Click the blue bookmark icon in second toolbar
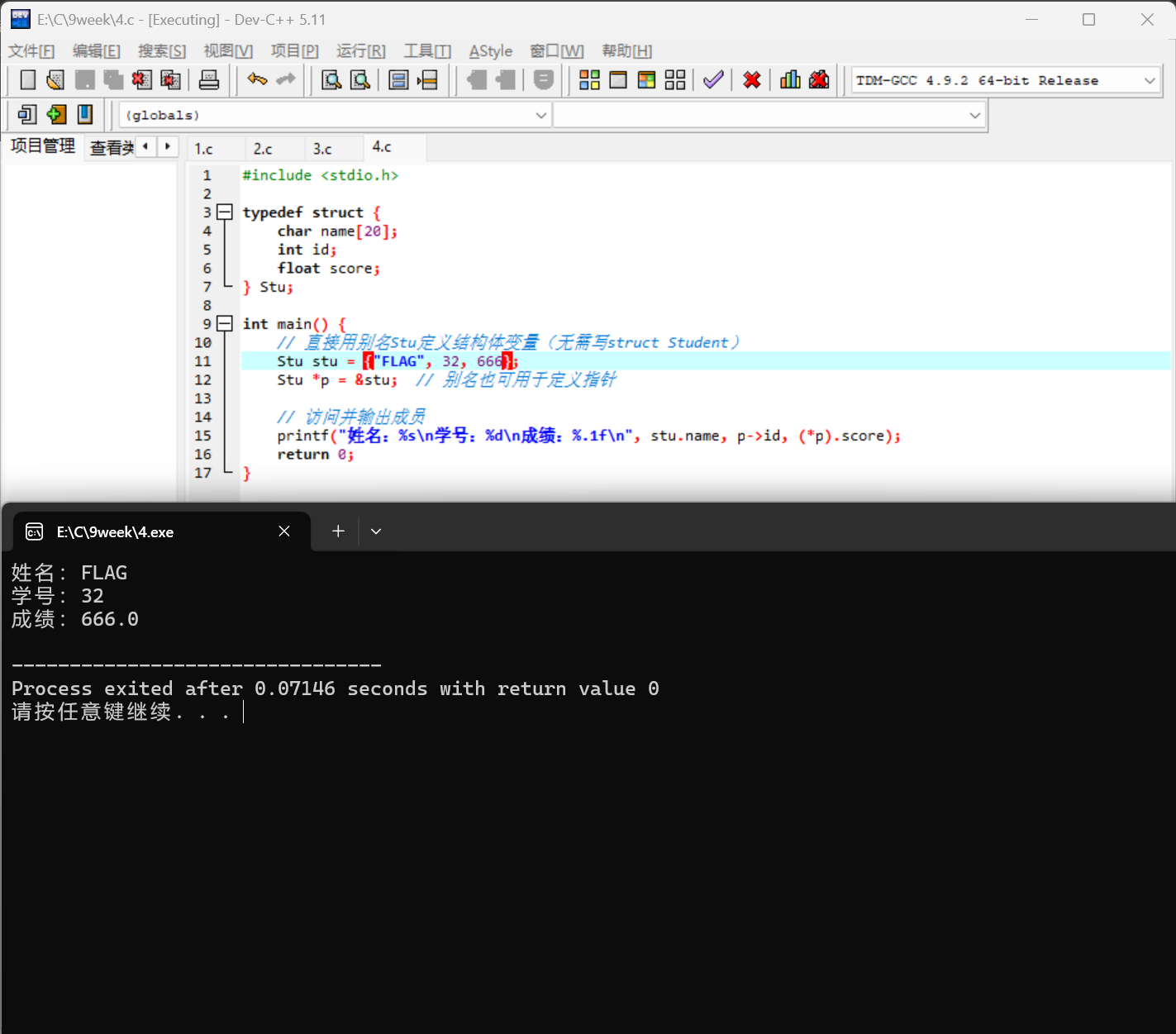This screenshot has width=1176, height=1034. point(85,114)
